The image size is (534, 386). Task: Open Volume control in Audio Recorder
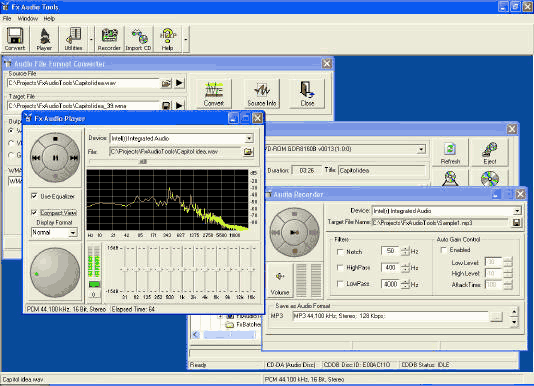tap(280, 280)
